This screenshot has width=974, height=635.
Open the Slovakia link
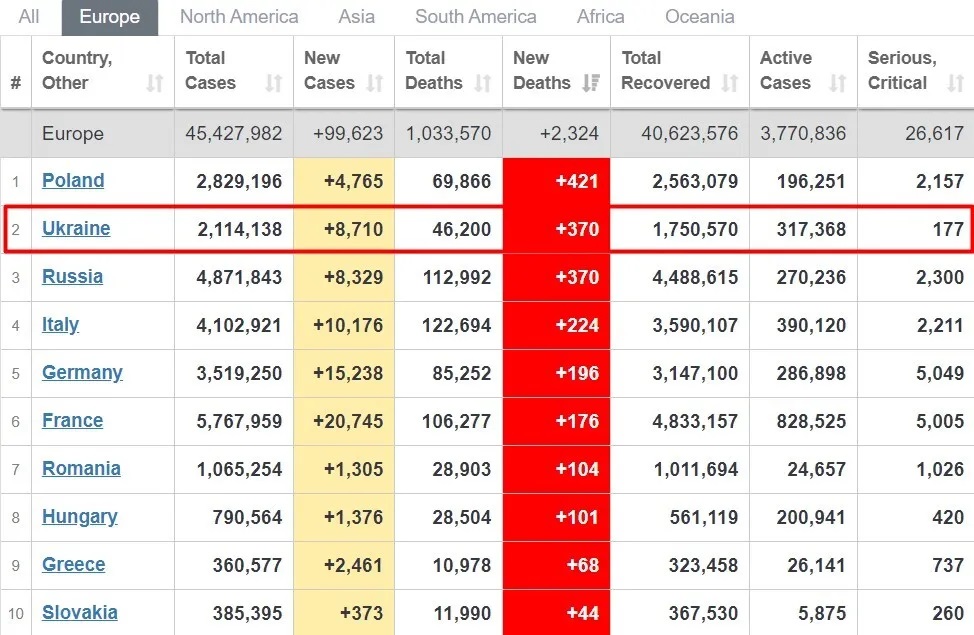80,613
